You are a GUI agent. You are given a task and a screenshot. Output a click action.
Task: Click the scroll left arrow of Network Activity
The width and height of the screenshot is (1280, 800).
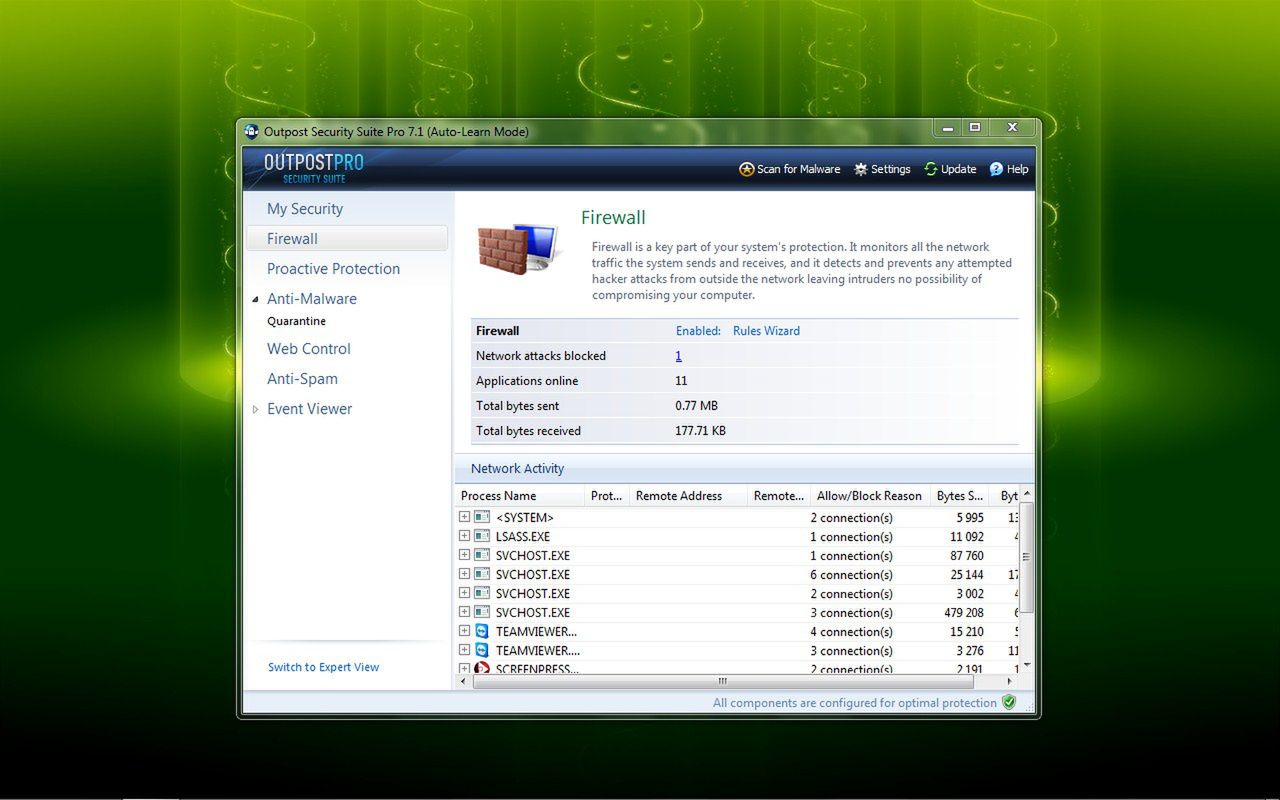point(462,681)
